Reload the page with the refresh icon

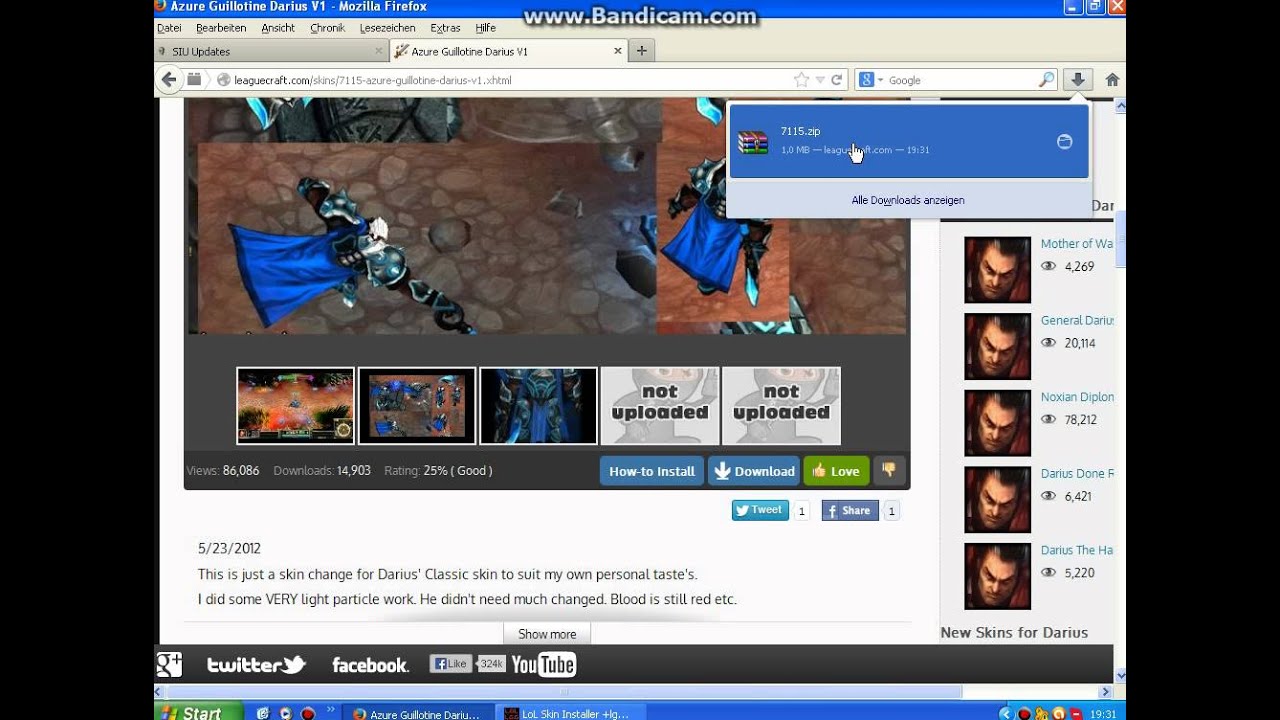click(837, 80)
